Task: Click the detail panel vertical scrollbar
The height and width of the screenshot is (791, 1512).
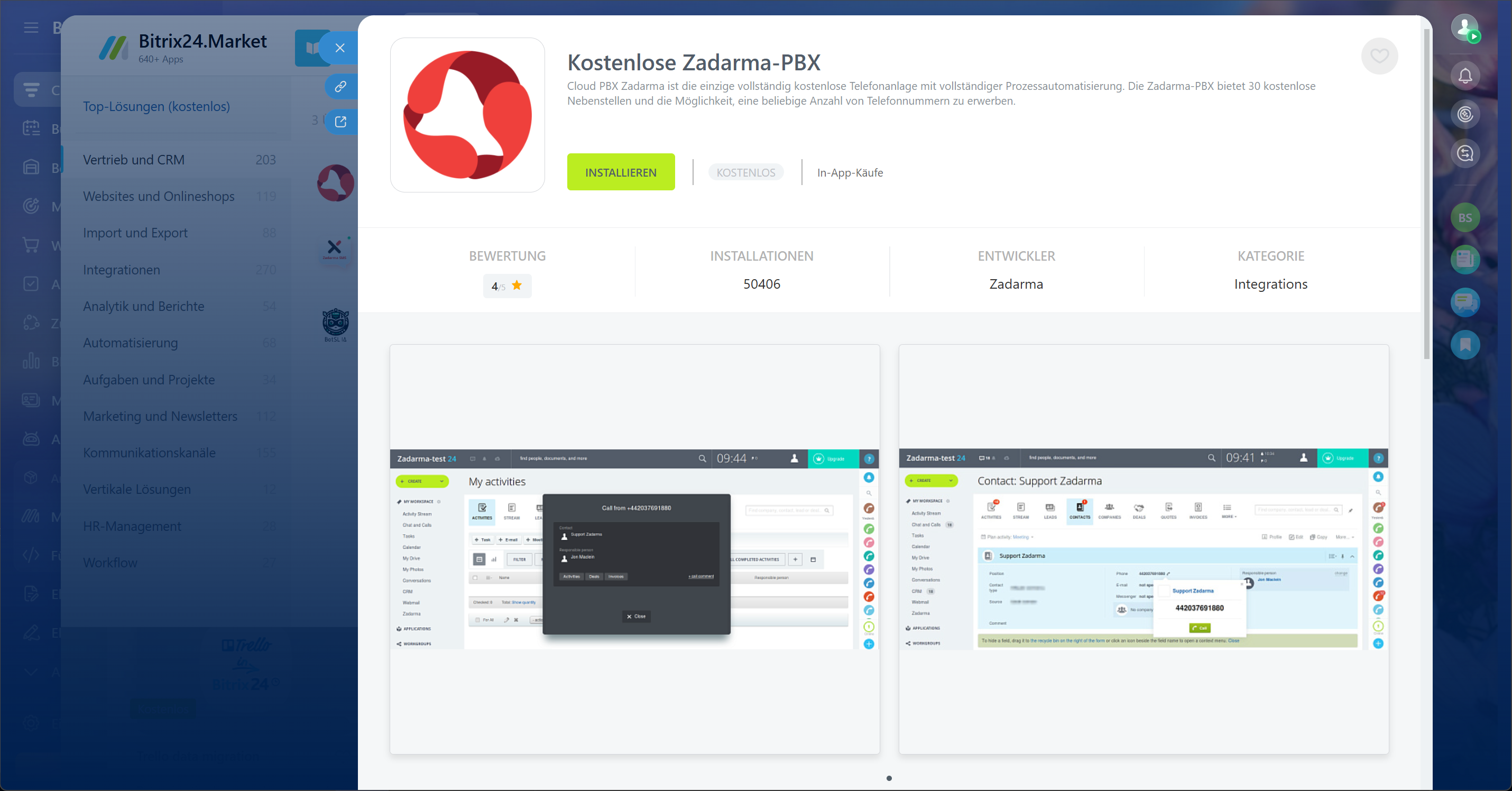Action: pos(1426,194)
